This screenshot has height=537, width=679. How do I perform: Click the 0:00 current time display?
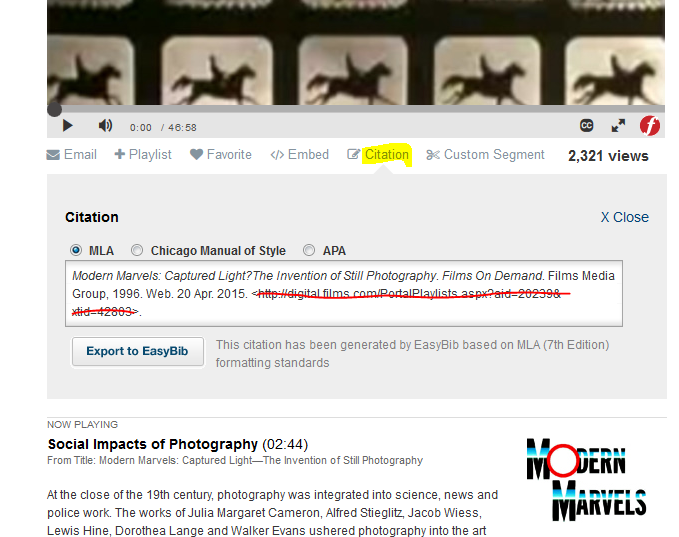pos(141,128)
